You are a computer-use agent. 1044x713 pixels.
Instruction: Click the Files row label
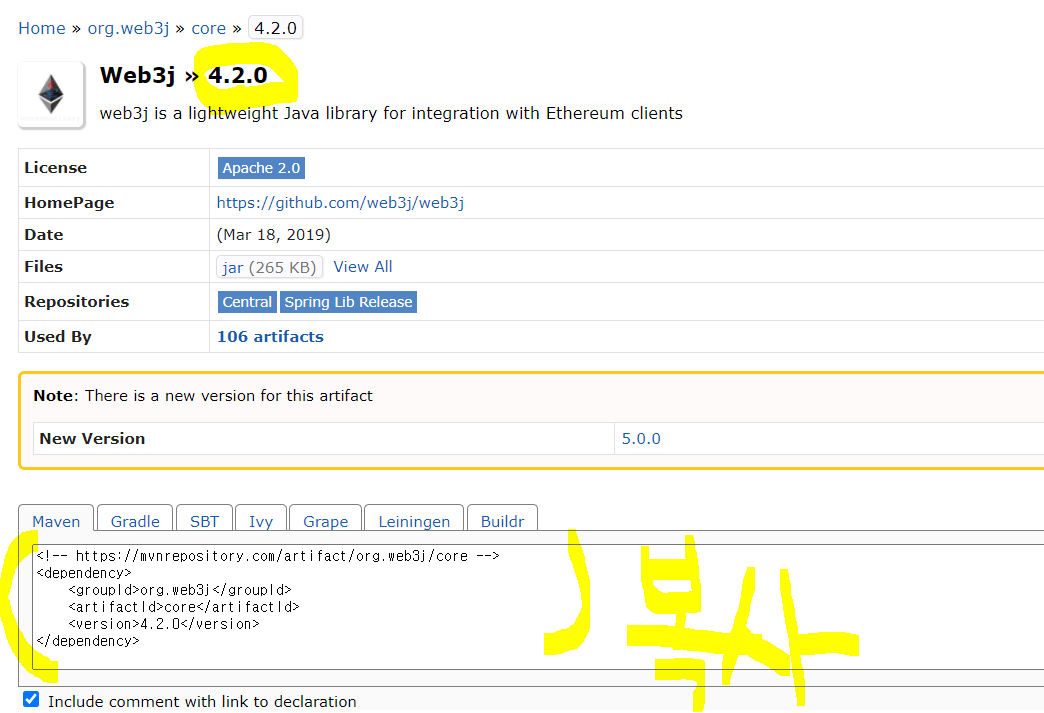(43, 266)
